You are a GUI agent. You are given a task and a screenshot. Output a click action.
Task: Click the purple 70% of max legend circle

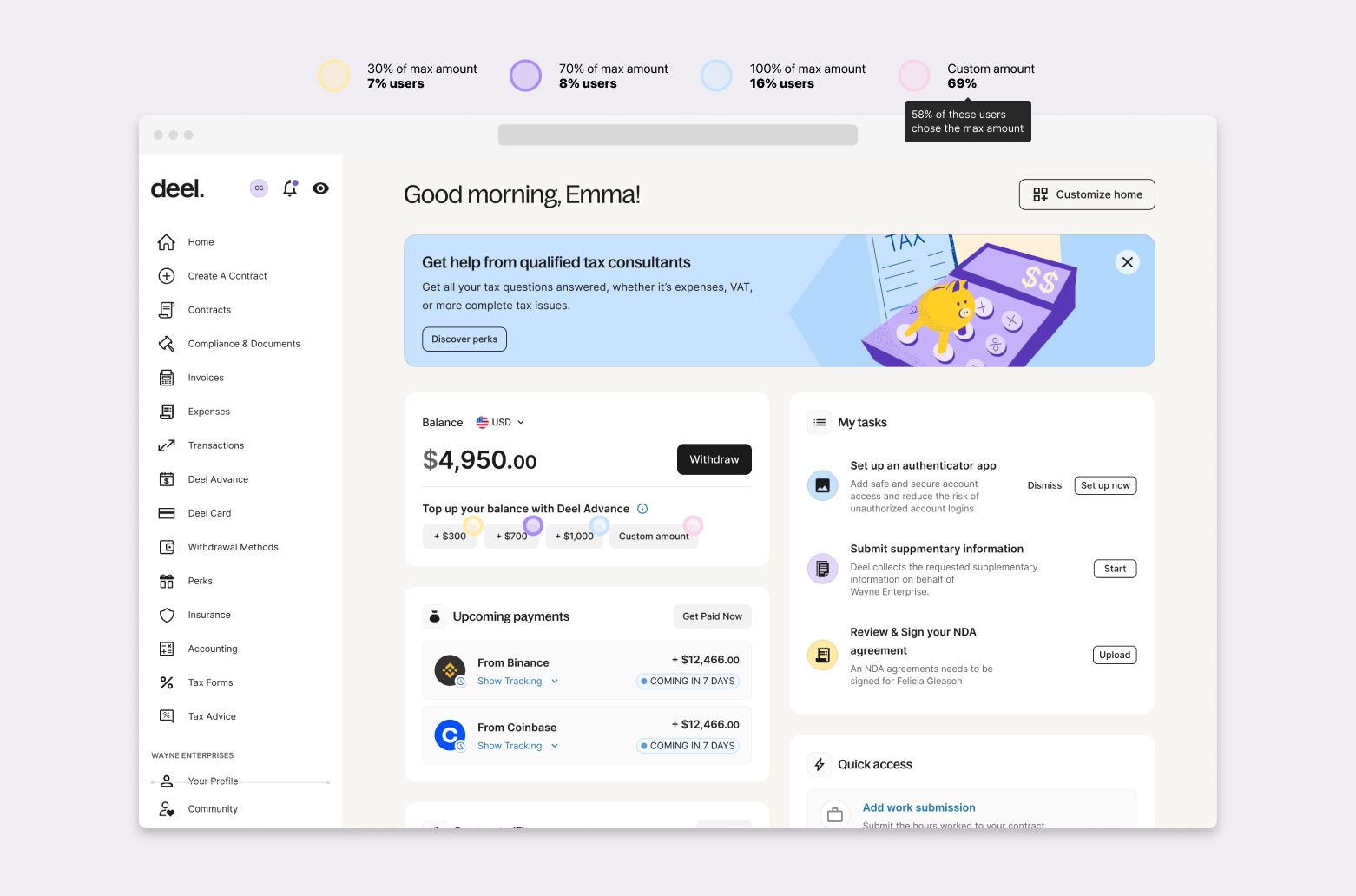[525, 76]
